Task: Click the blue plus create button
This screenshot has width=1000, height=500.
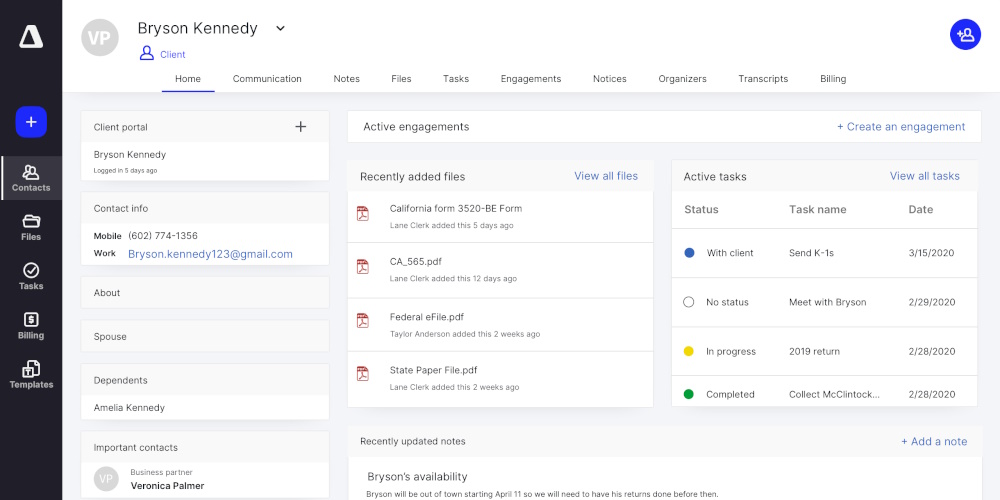Action: tap(31, 122)
